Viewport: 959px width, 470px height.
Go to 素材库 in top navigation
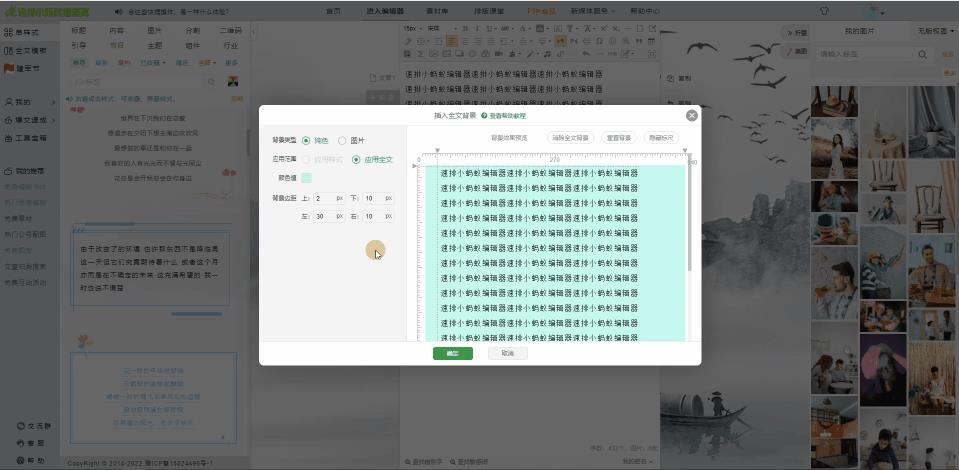[x=437, y=10]
